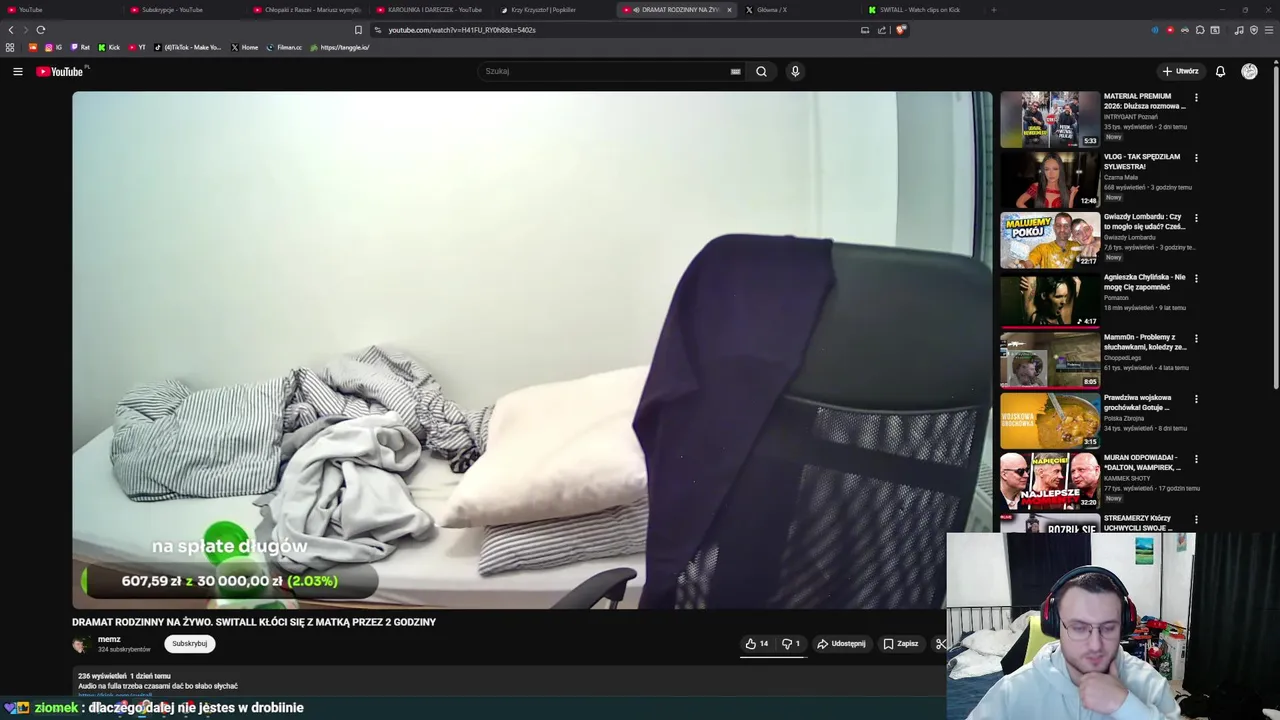1280x720 pixels.
Task: Switch to SWITALL Watch clips on Kick tab
Action: click(x=920, y=10)
